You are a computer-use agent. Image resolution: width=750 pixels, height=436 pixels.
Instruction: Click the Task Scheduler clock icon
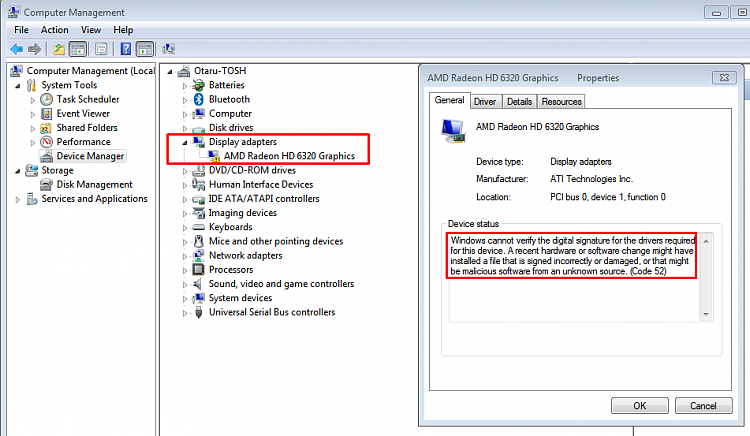tap(46, 99)
